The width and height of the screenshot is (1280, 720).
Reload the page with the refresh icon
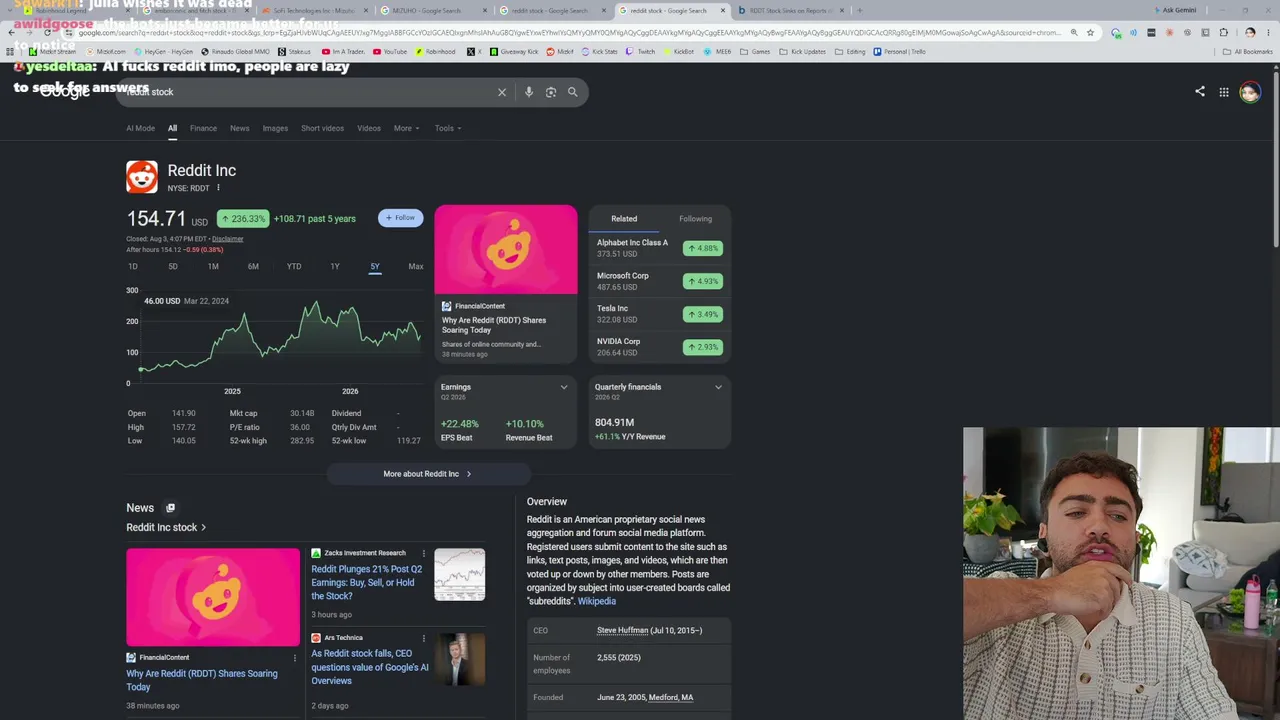(x=47, y=32)
